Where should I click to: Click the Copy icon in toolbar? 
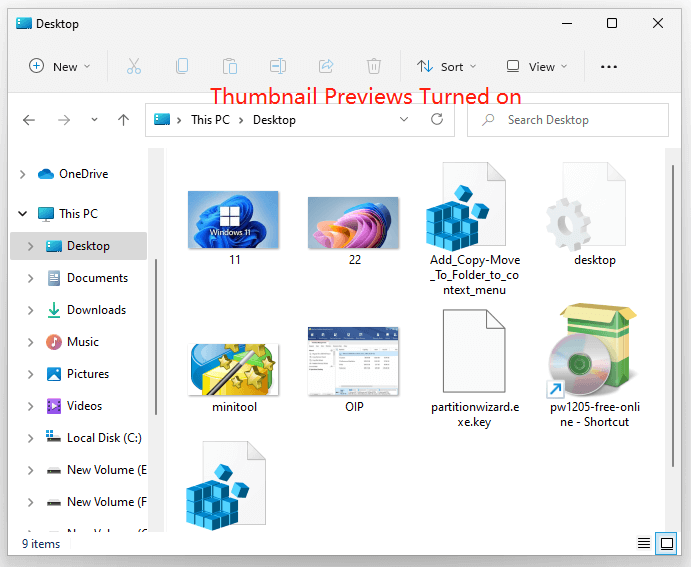pyautogui.click(x=182, y=66)
